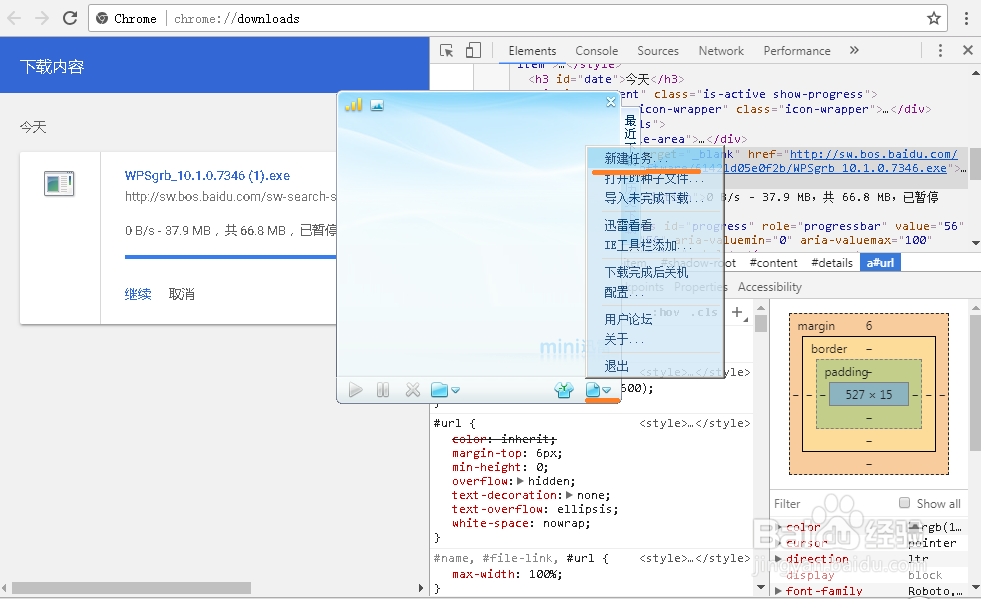Expand the folder dropdown arrow in mini Xunlei toolbar

(455, 390)
